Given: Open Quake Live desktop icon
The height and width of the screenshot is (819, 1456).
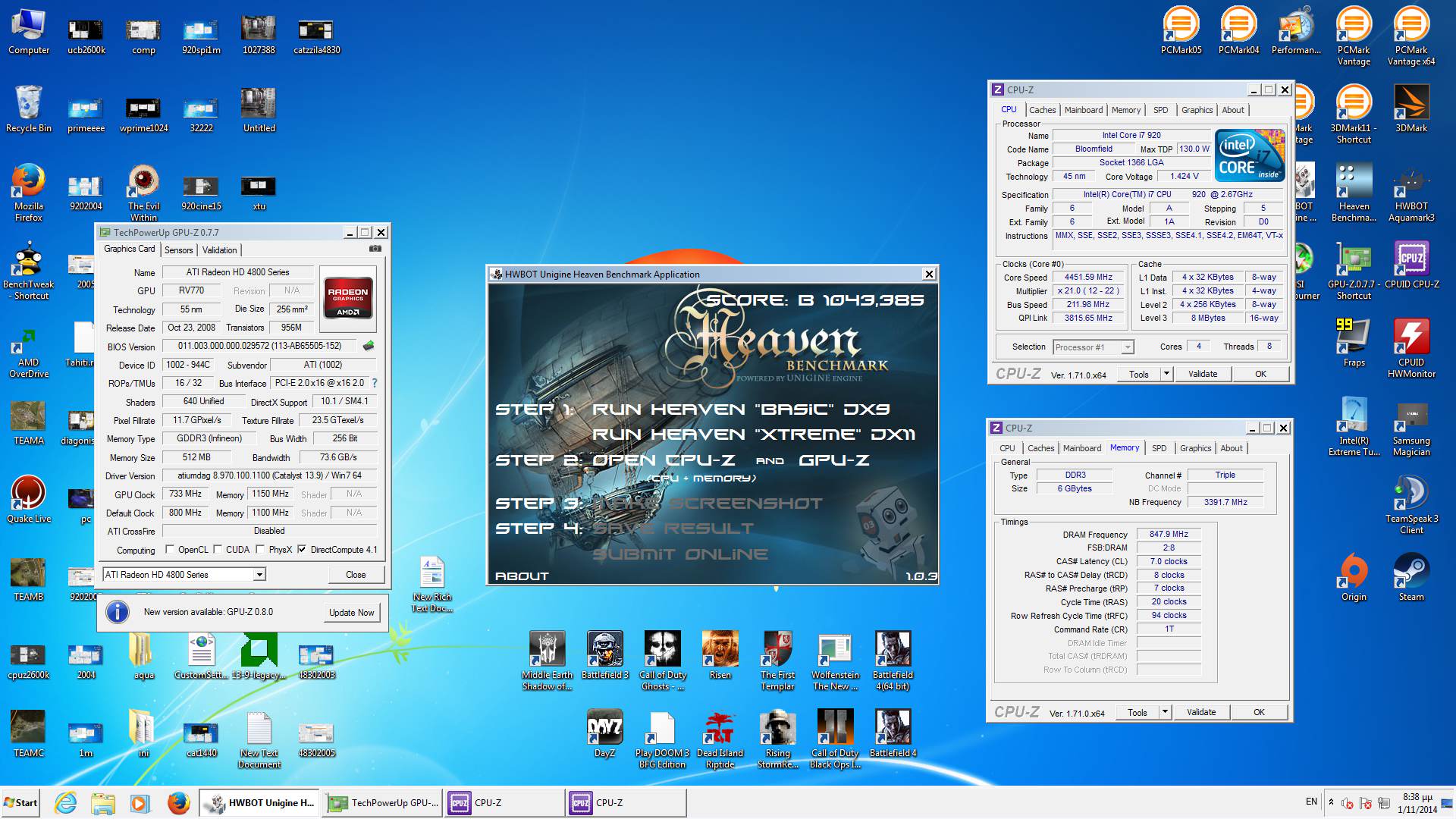Looking at the screenshot, I should (x=29, y=499).
